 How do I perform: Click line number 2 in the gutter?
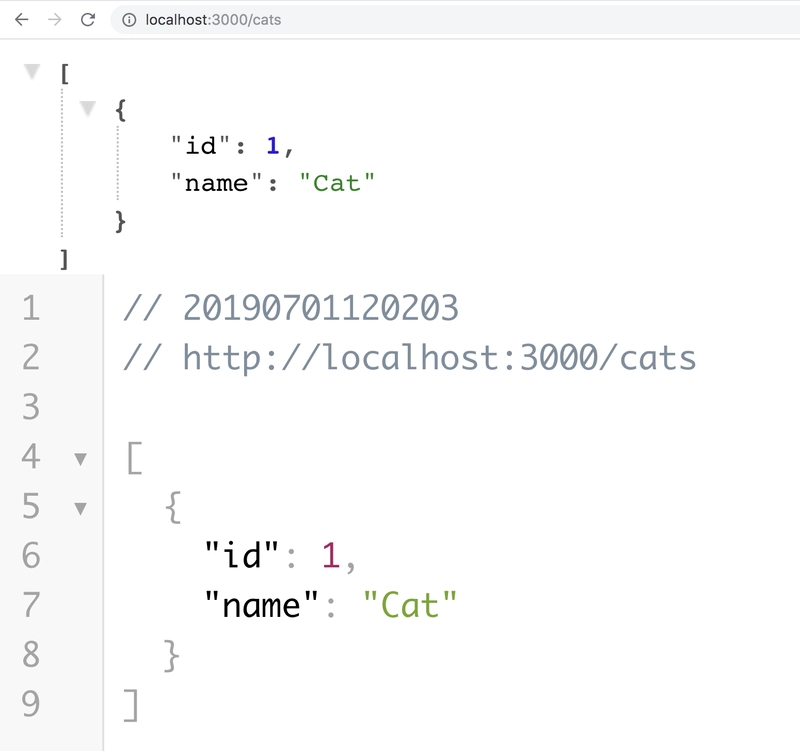pyautogui.click(x=31, y=357)
